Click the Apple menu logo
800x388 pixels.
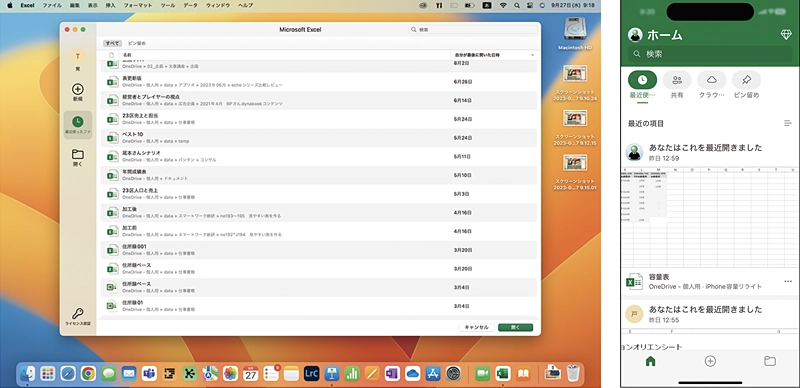(10, 5)
